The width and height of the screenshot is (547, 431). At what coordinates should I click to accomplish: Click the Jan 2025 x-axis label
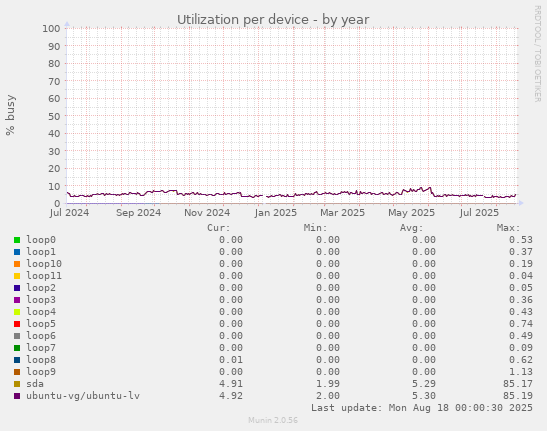[276, 213]
